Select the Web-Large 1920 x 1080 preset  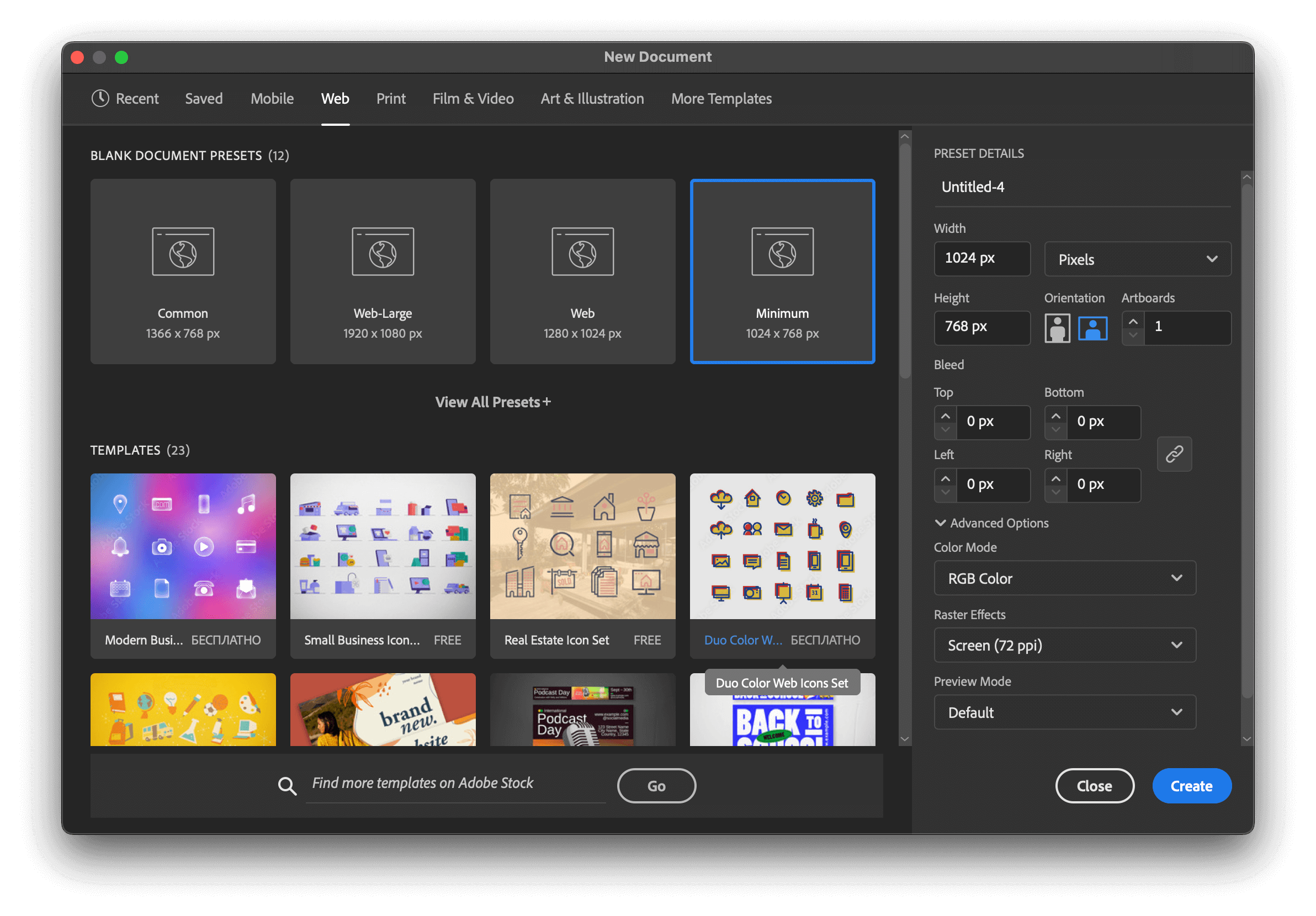[383, 271]
